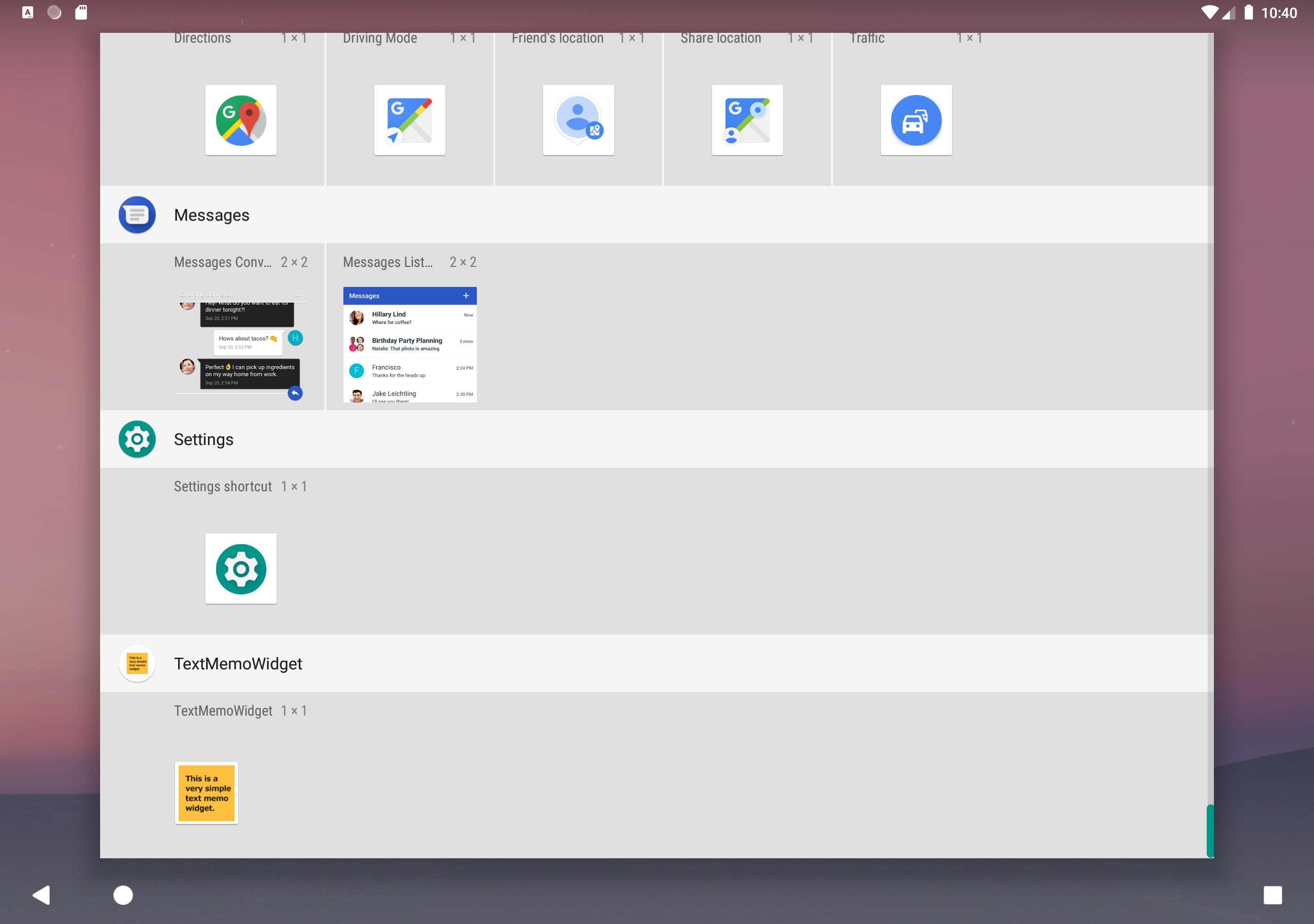Click the Directions widget label
1314x924 pixels.
pyautogui.click(x=203, y=38)
